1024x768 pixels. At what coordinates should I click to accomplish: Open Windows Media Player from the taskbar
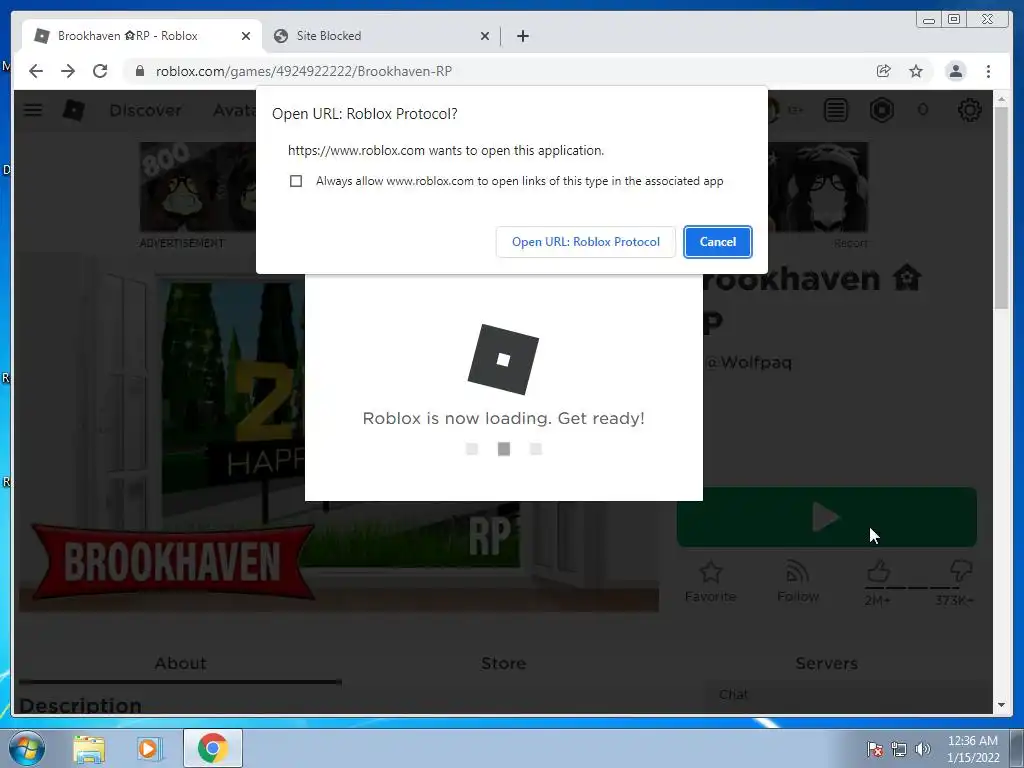[148, 748]
